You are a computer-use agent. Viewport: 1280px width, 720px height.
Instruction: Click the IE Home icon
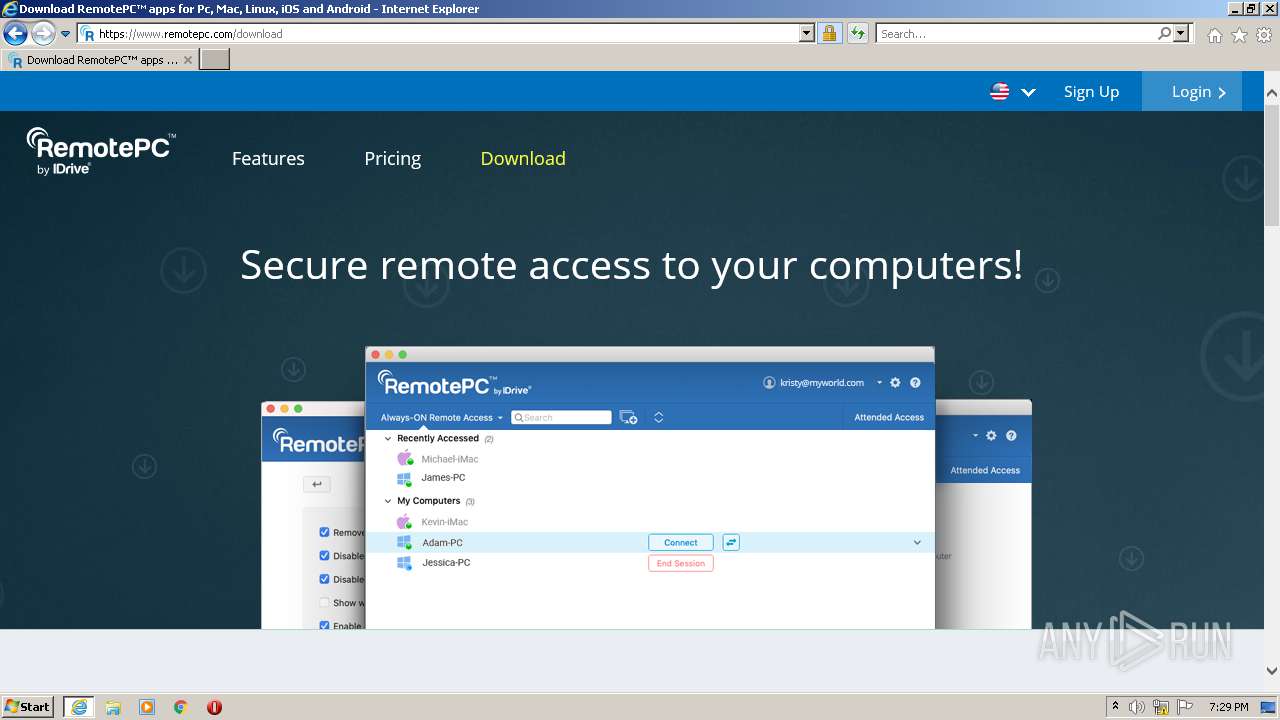click(x=1214, y=35)
